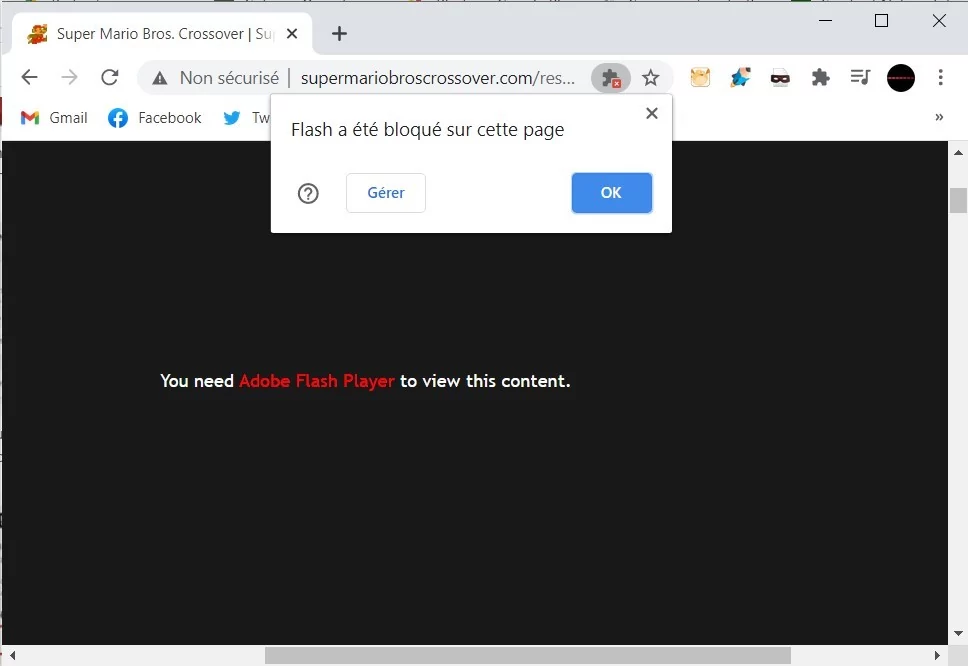Image resolution: width=968 pixels, height=666 pixels.
Task: Click the blue bird extension icon
Action: coord(740,78)
